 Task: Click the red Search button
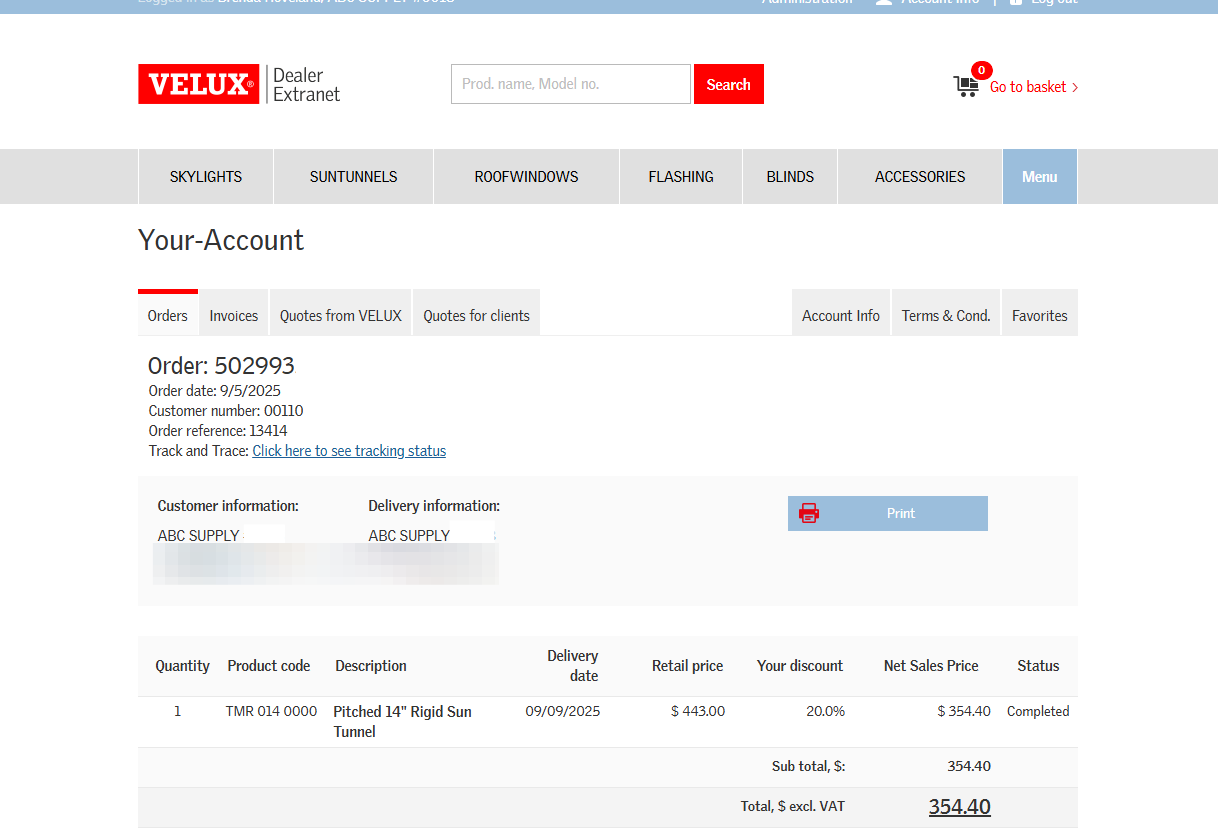point(729,84)
